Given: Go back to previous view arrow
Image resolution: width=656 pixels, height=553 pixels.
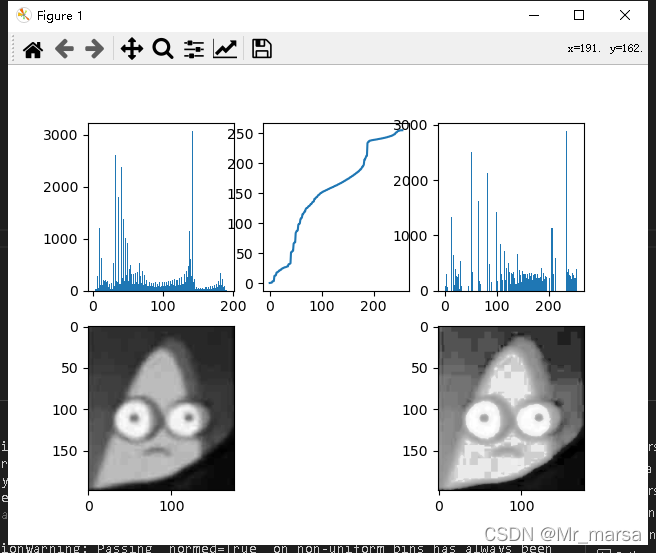Looking at the screenshot, I should tap(64, 49).
